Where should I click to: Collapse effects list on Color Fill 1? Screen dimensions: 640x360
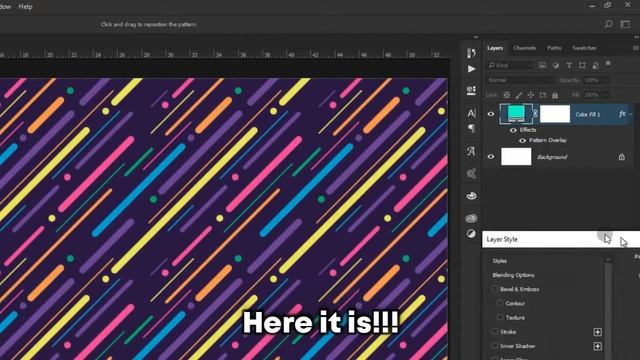pos(631,114)
